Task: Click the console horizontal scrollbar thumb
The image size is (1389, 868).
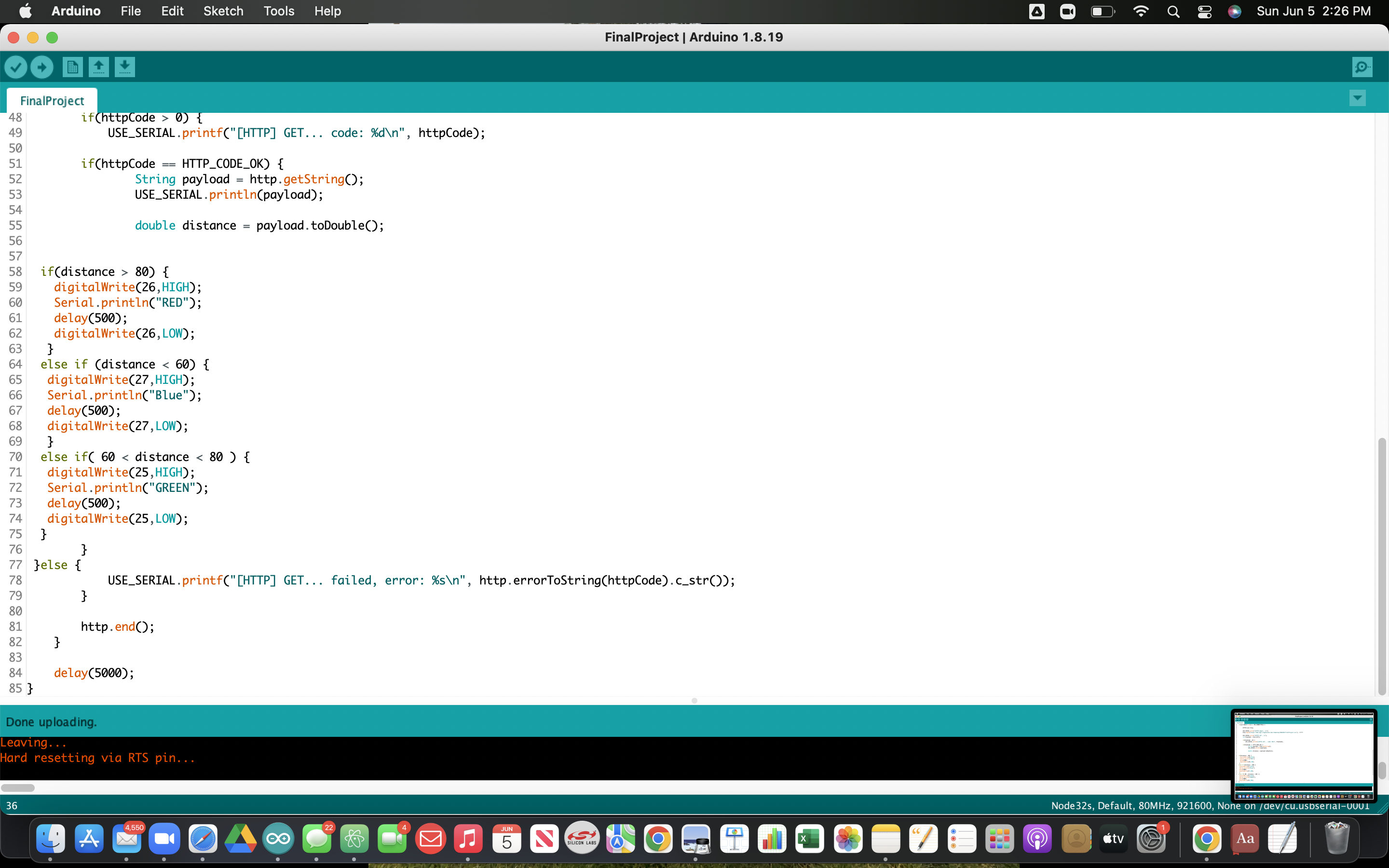Action: (x=18, y=787)
